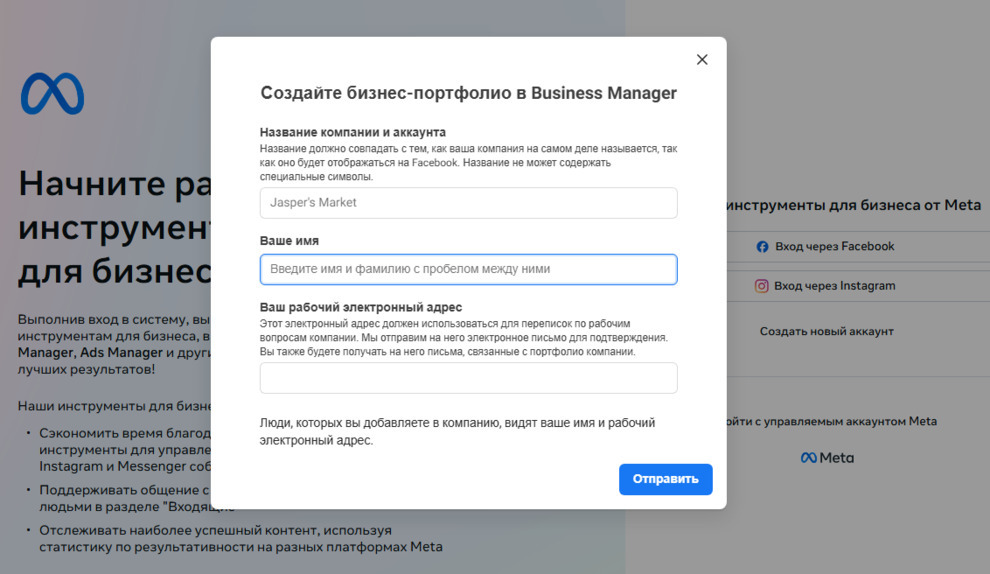Click the Ваше имя field label
The height and width of the screenshot is (574, 990).
click(290, 241)
